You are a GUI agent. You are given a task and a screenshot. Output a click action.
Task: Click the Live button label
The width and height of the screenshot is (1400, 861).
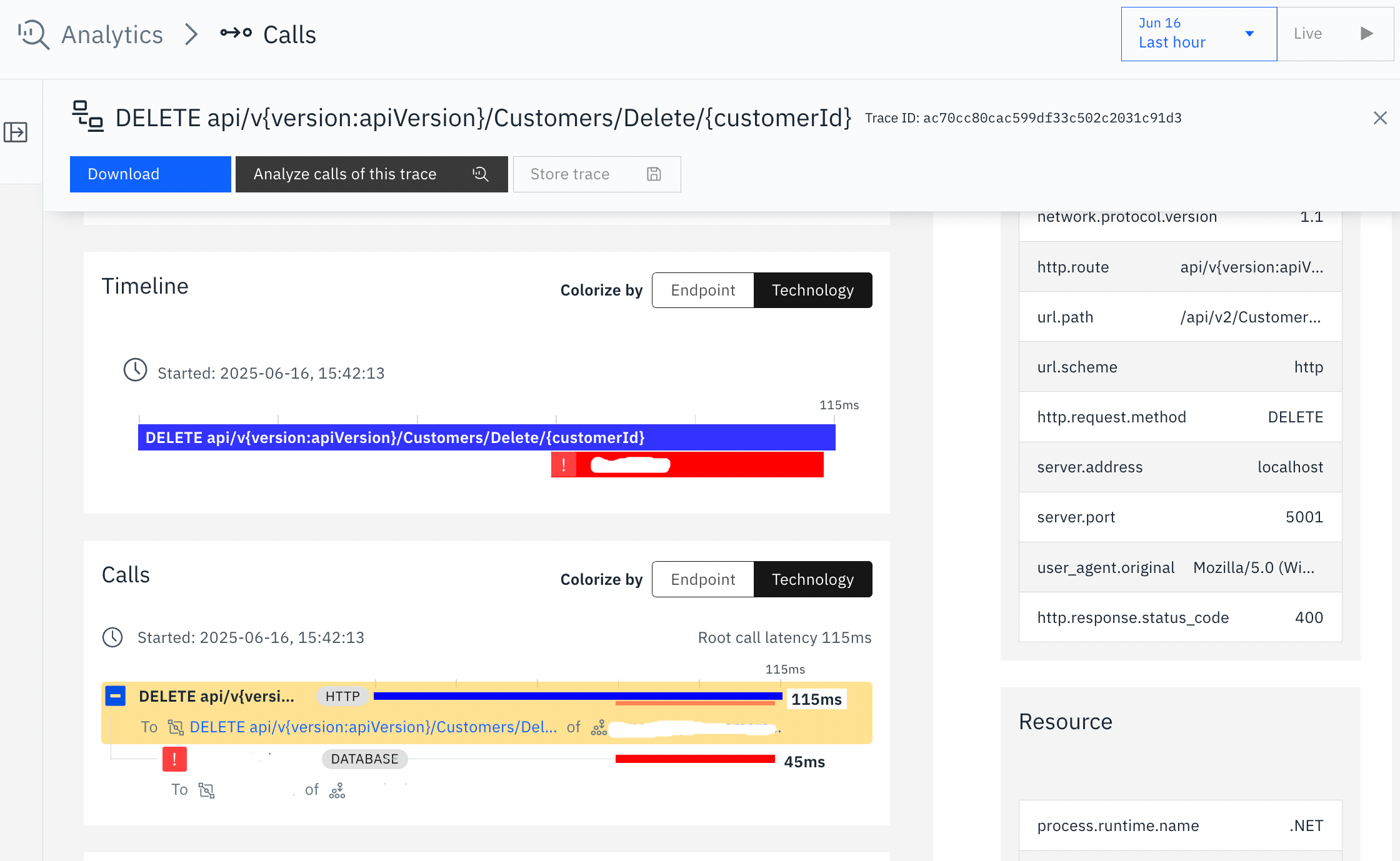[x=1307, y=34]
